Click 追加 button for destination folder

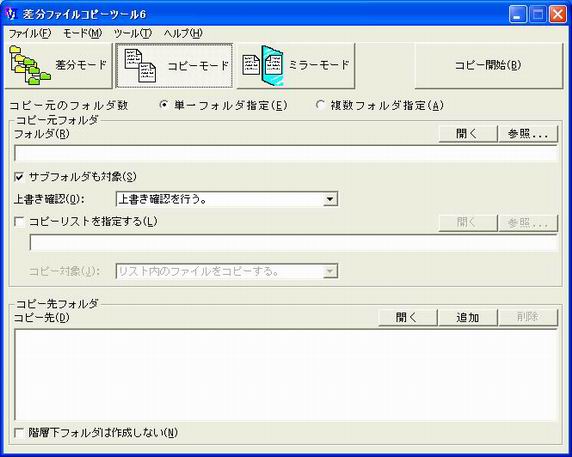[468, 317]
